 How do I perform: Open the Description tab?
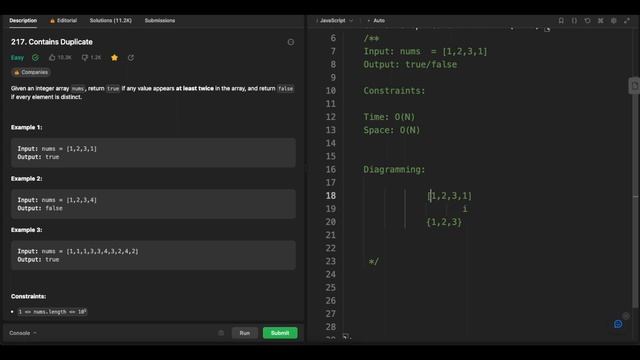pyautogui.click(x=23, y=20)
